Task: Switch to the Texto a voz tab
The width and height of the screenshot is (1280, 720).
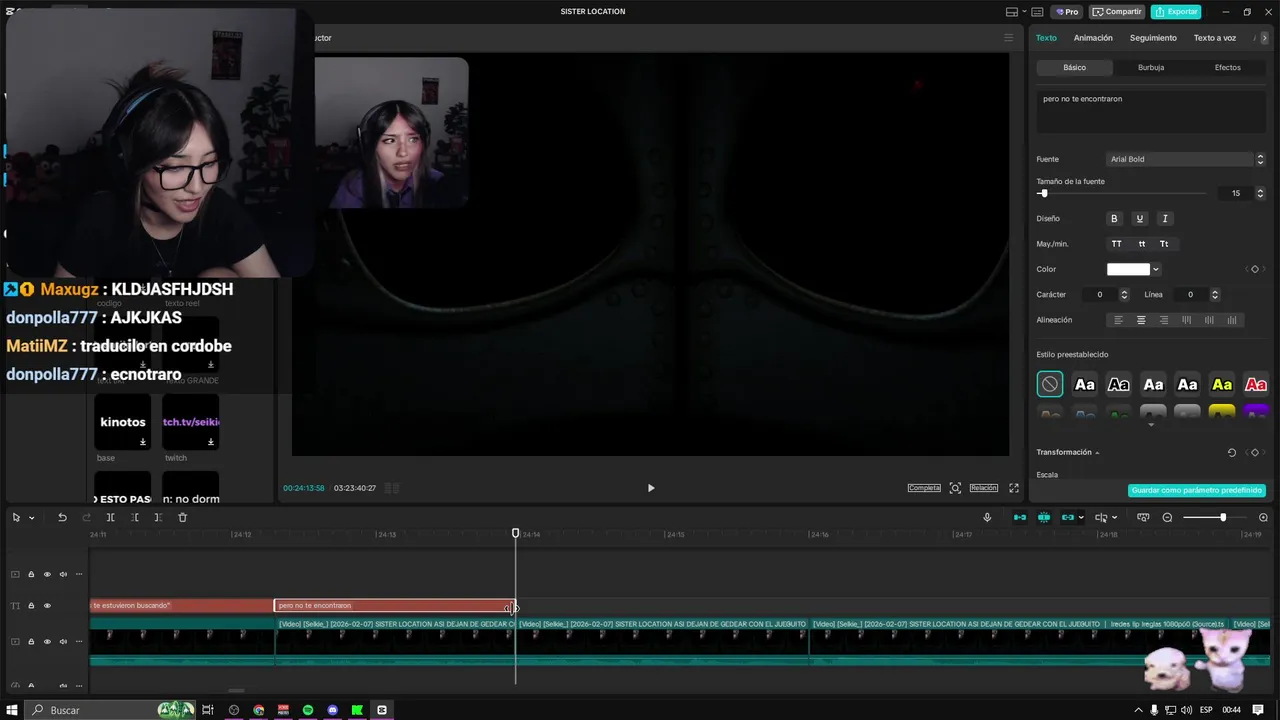Action: coord(1215,38)
